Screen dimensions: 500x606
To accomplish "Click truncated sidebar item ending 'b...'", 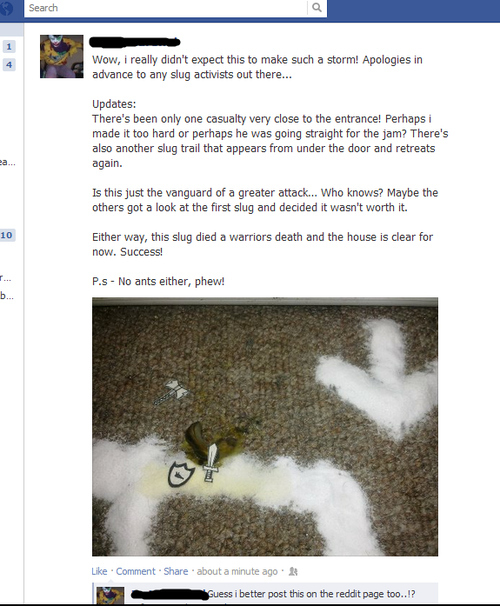I will coord(7,296).
